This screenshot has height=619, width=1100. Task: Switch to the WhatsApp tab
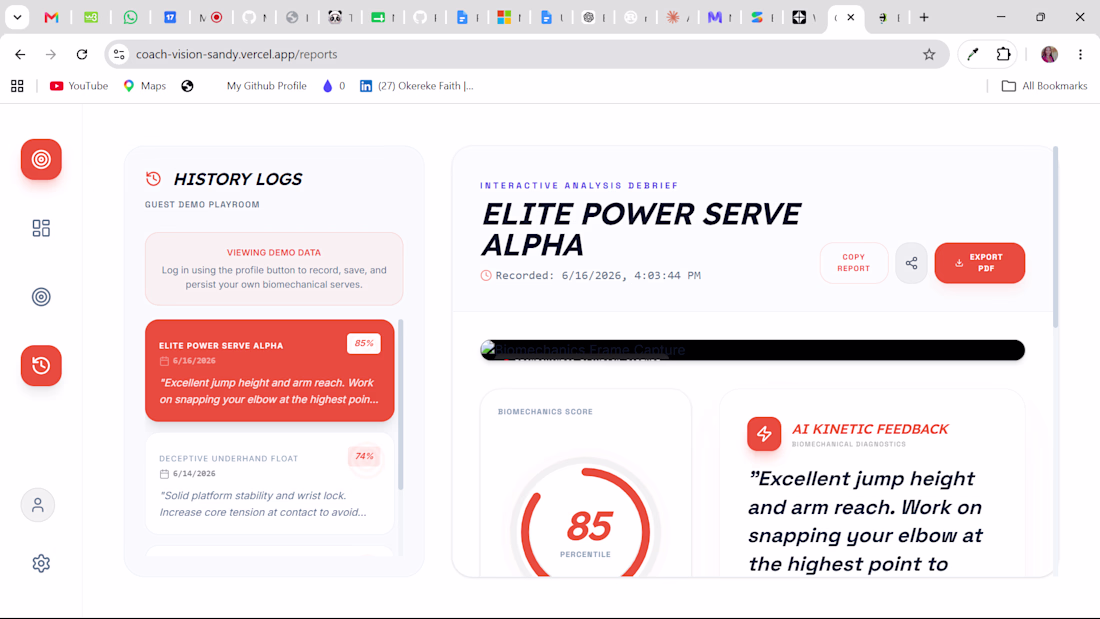click(130, 18)
